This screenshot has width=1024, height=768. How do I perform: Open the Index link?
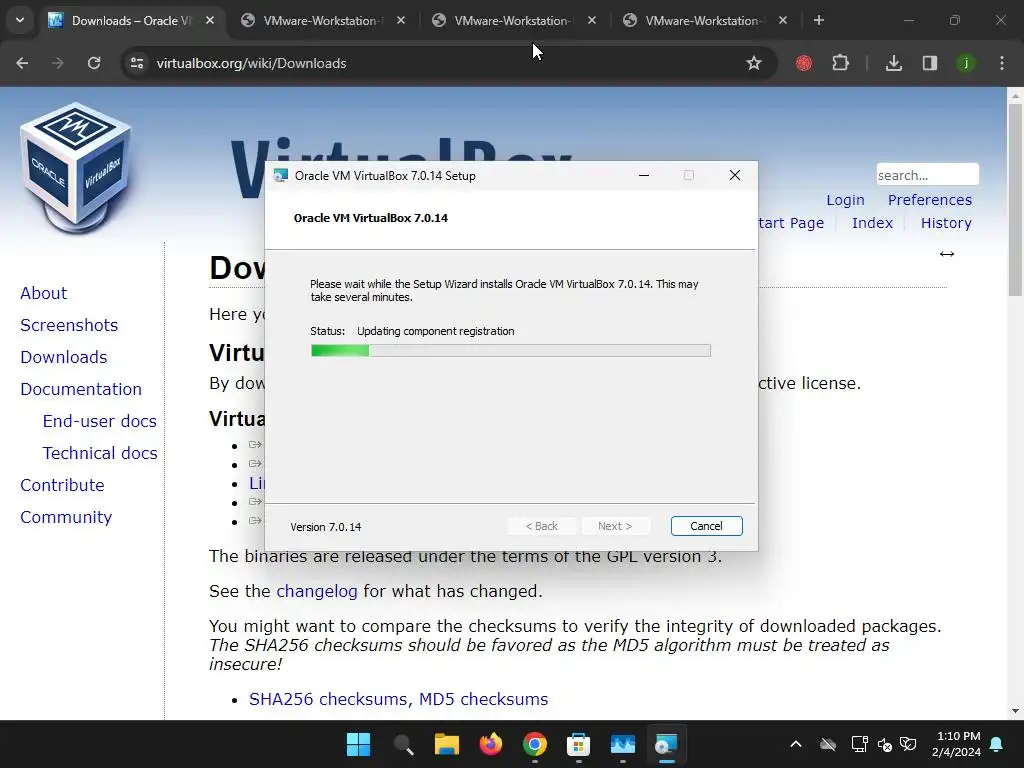(872, 223)
